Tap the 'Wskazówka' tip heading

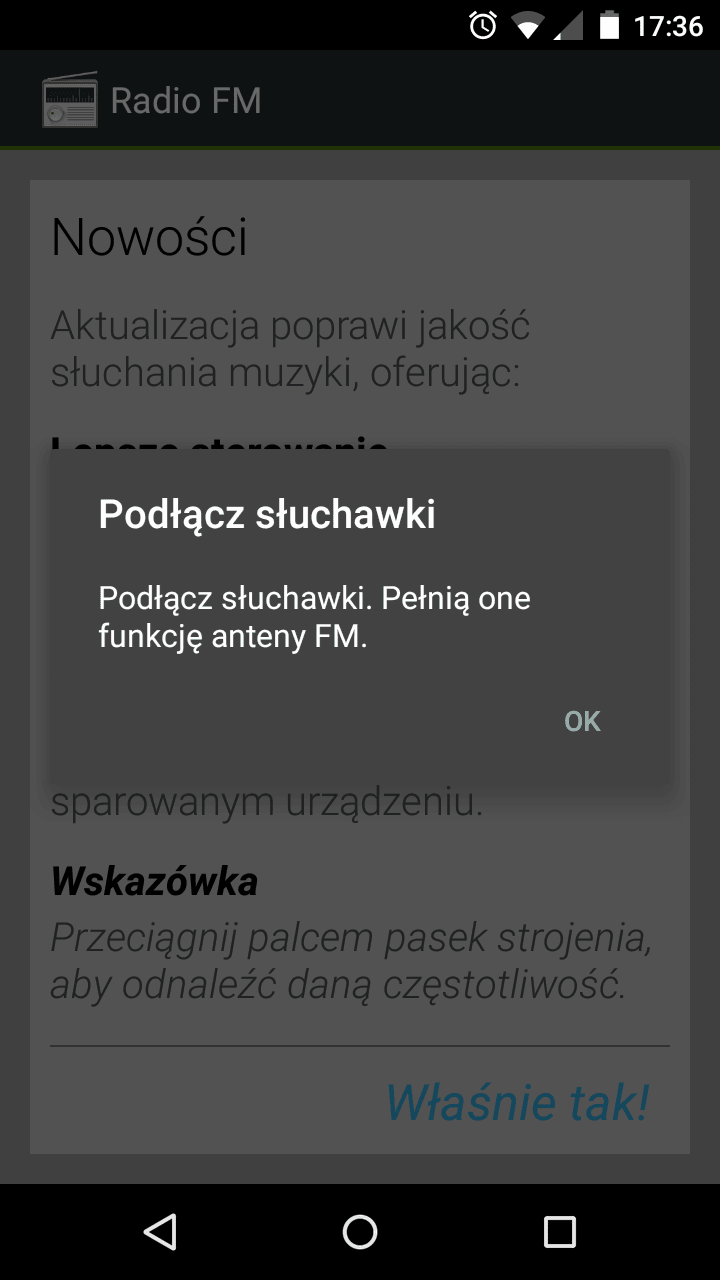154,881
